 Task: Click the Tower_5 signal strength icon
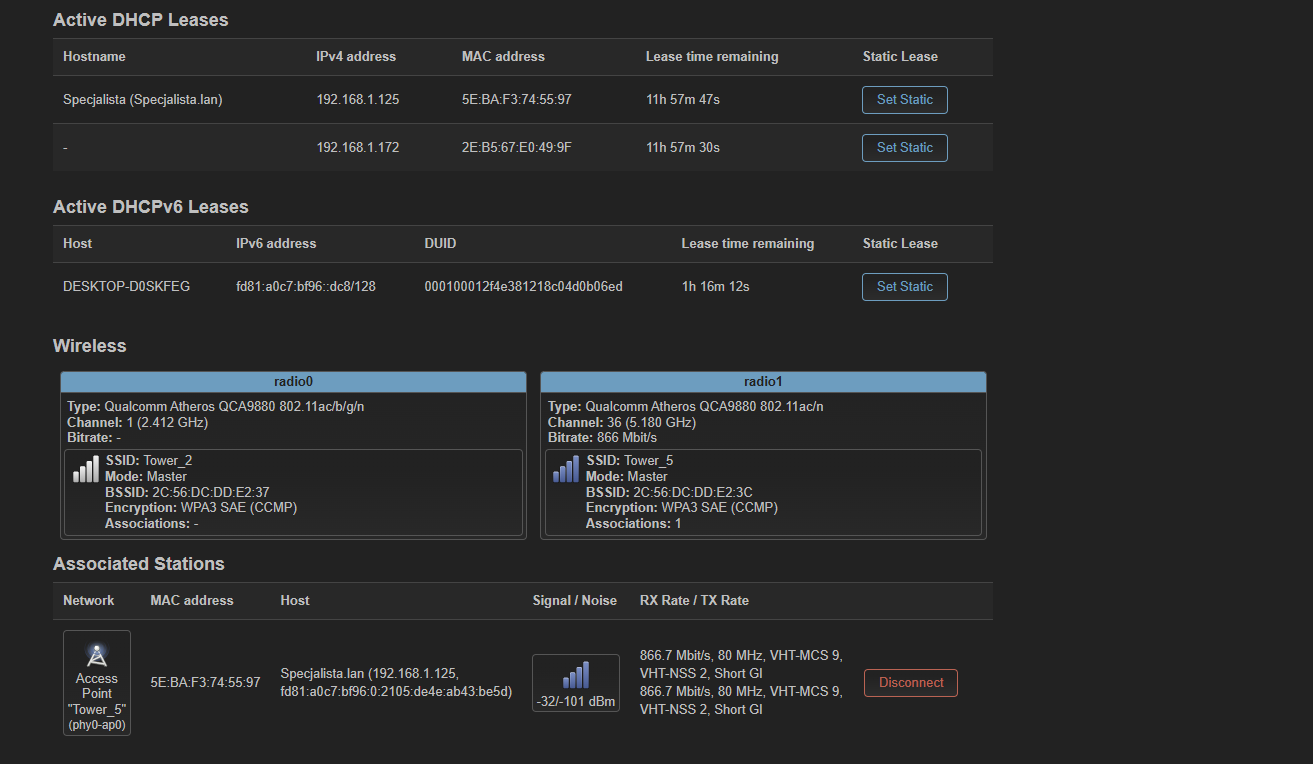coord(566,470)
